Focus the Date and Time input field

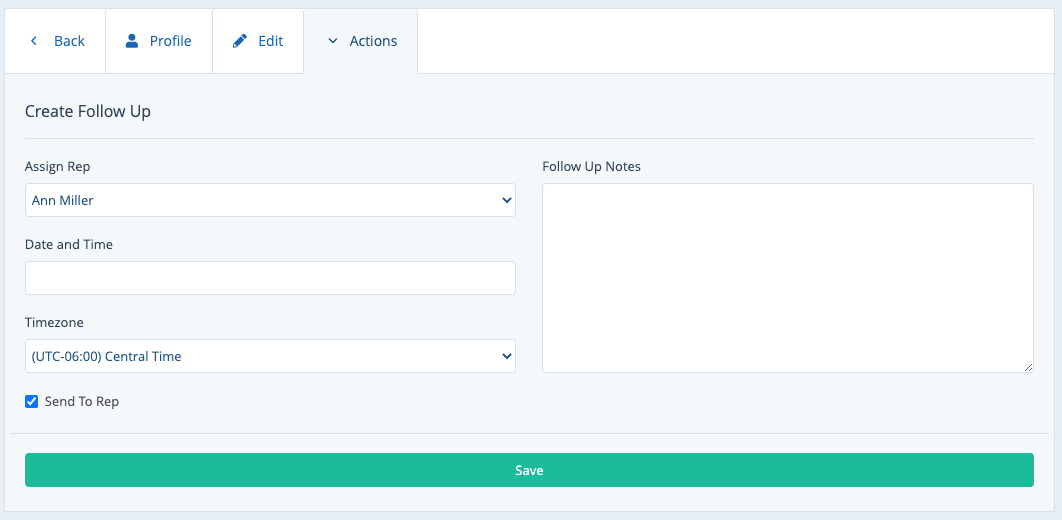270,278
